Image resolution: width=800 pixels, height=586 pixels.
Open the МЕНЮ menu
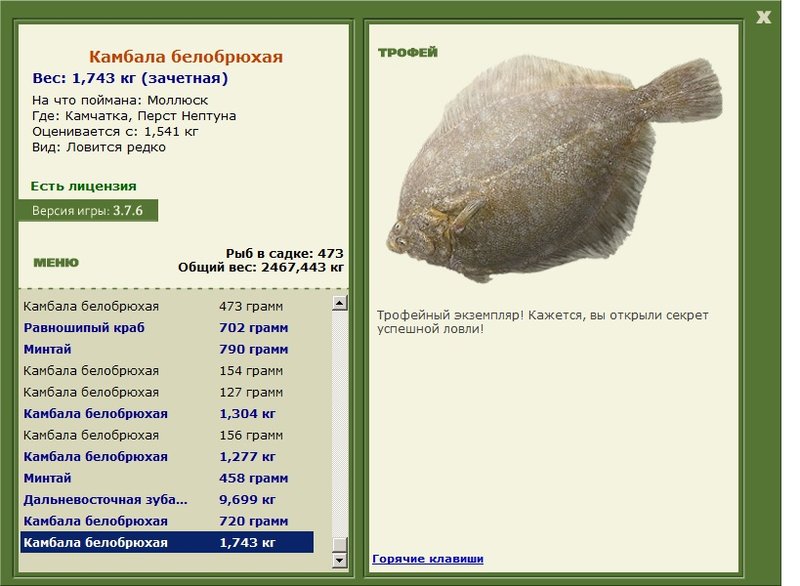pos(56,263)
